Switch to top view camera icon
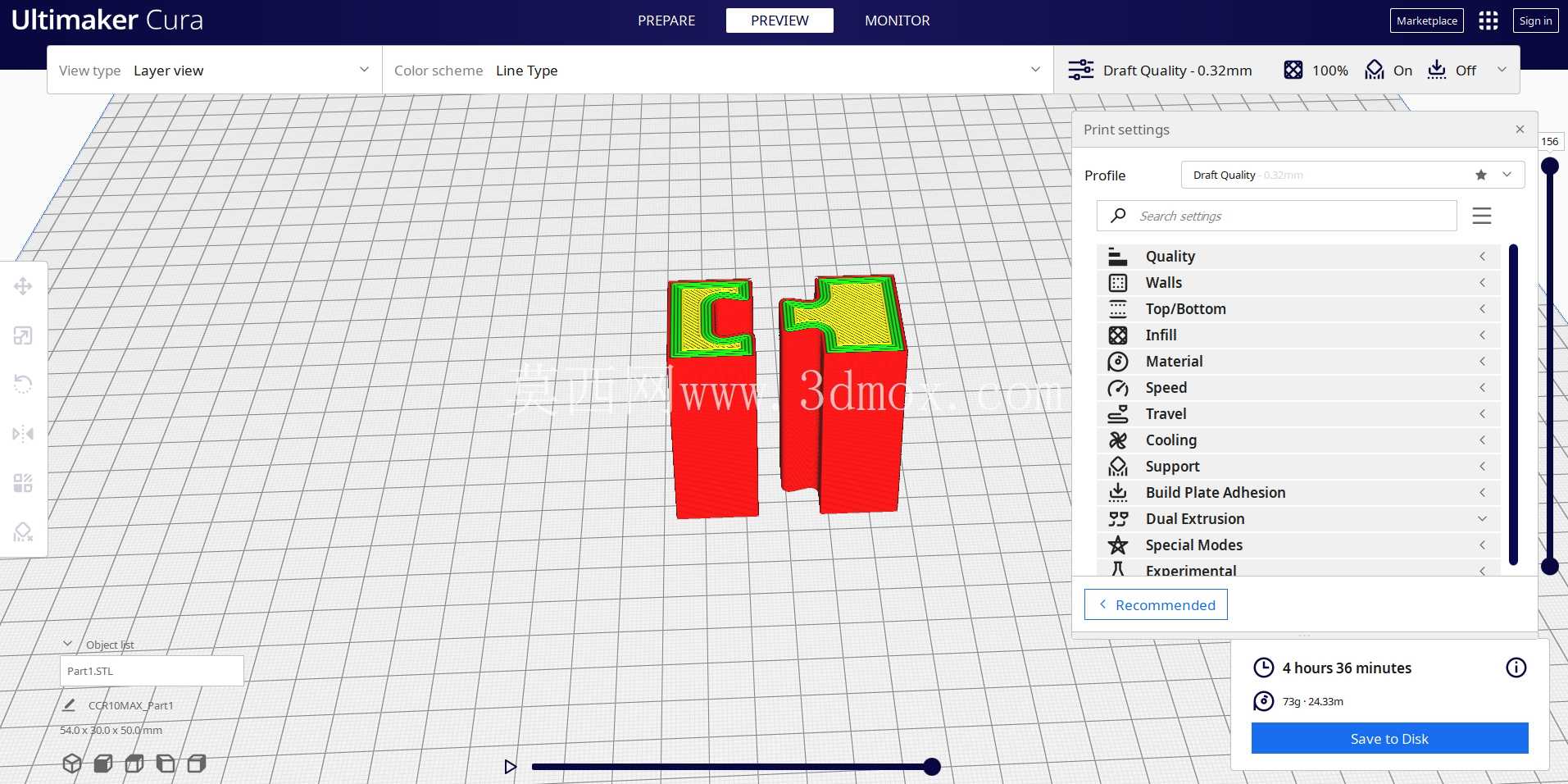Image resolution: width=1568 pixels, height=784 pixels. [134, 763]
